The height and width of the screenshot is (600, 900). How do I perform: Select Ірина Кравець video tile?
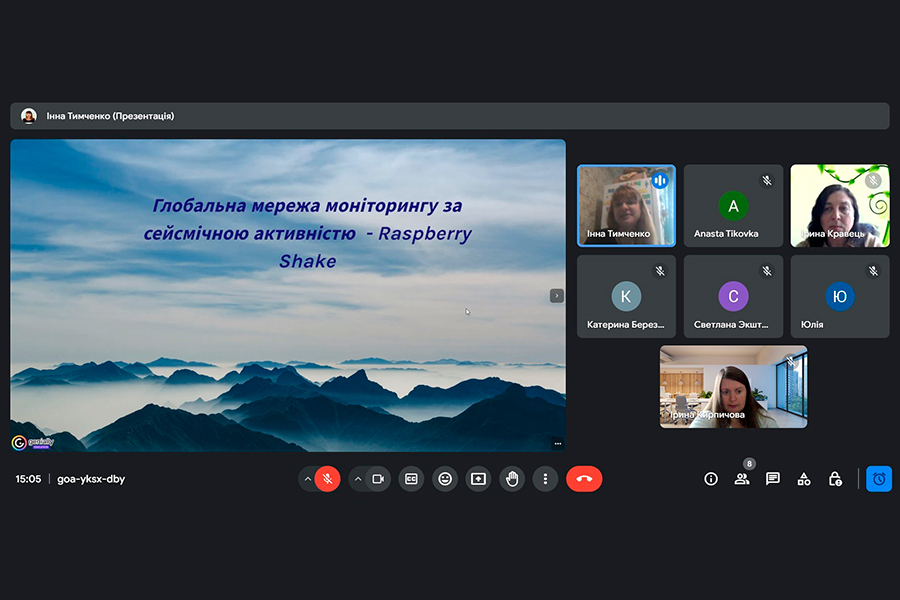coord(840,206)
